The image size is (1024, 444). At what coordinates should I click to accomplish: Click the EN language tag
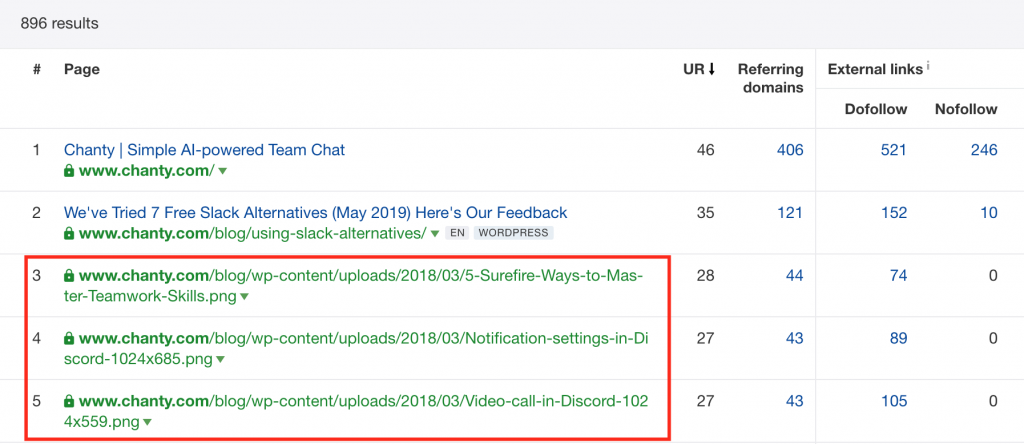[458, 233]
